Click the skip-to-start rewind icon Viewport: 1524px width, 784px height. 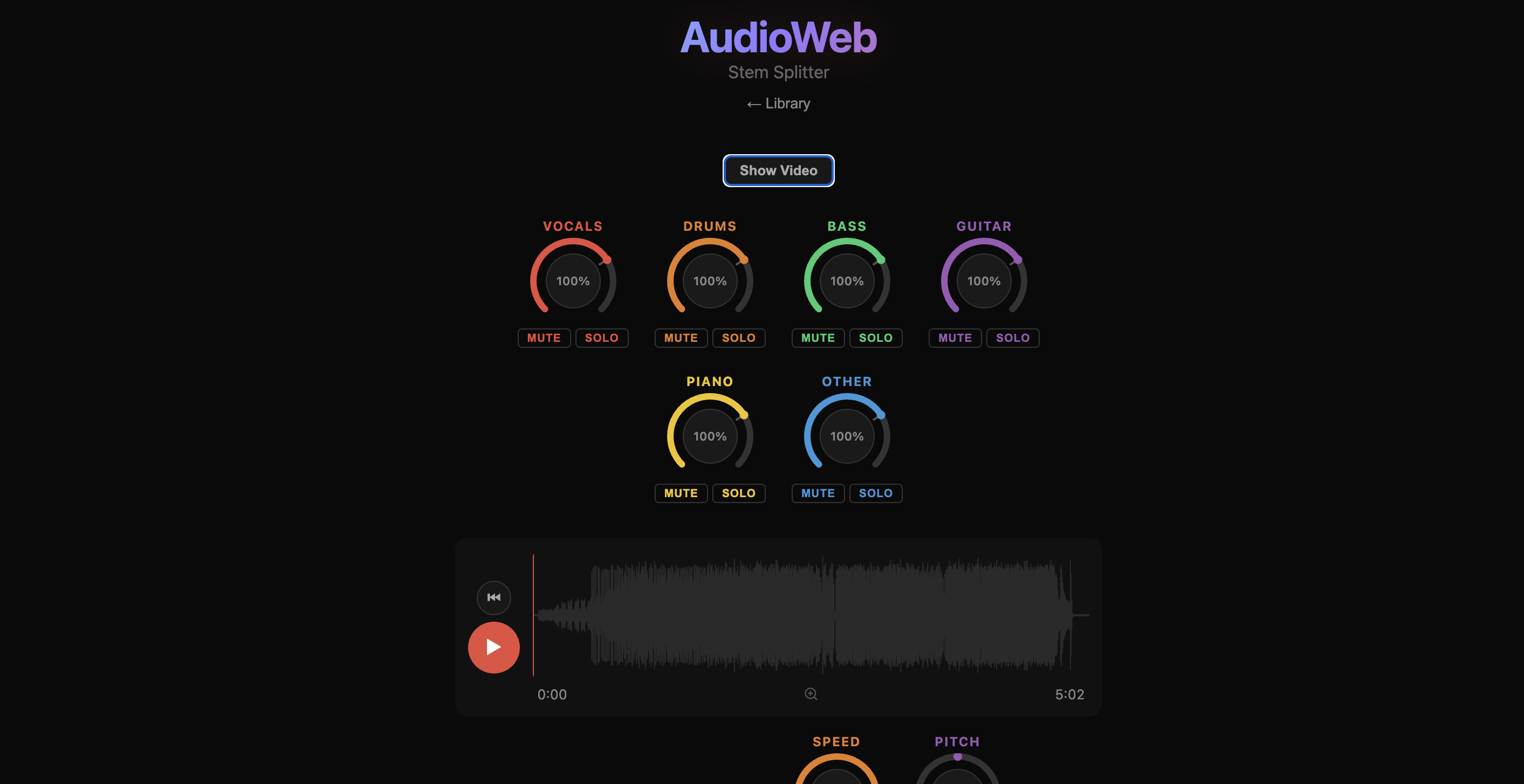pos(493,597)
